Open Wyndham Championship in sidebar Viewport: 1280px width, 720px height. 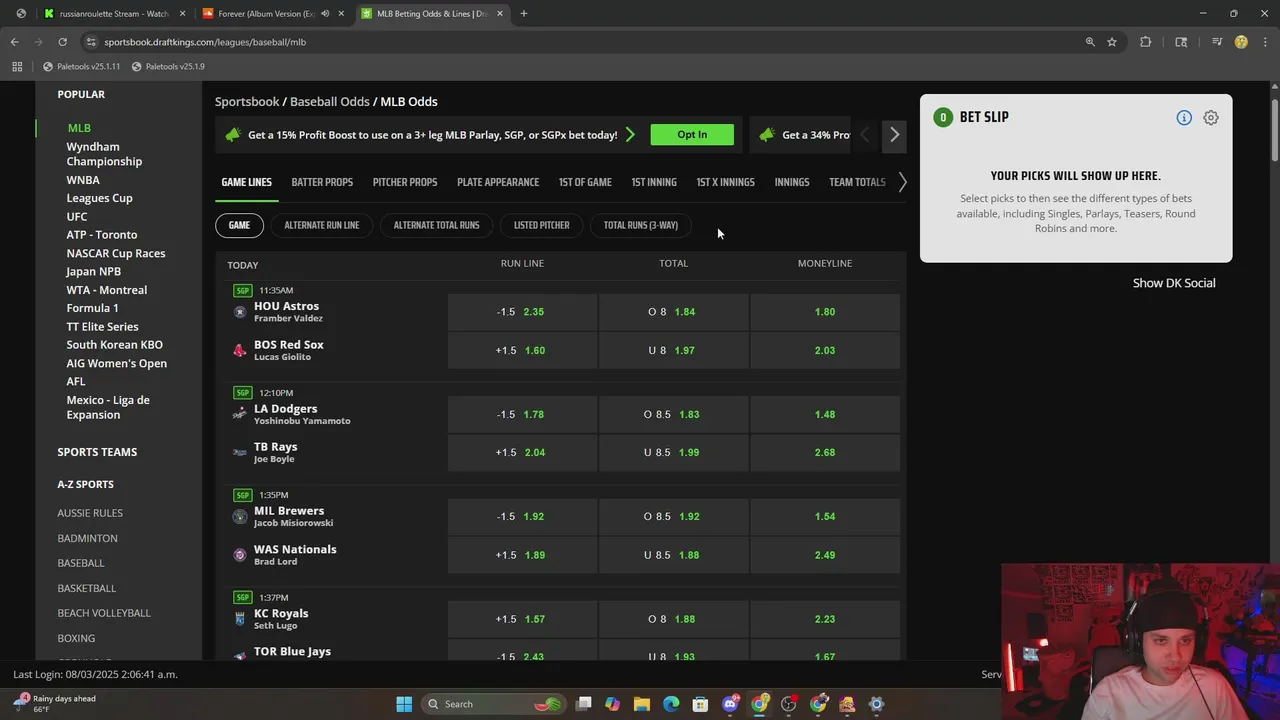click(104, 154)
